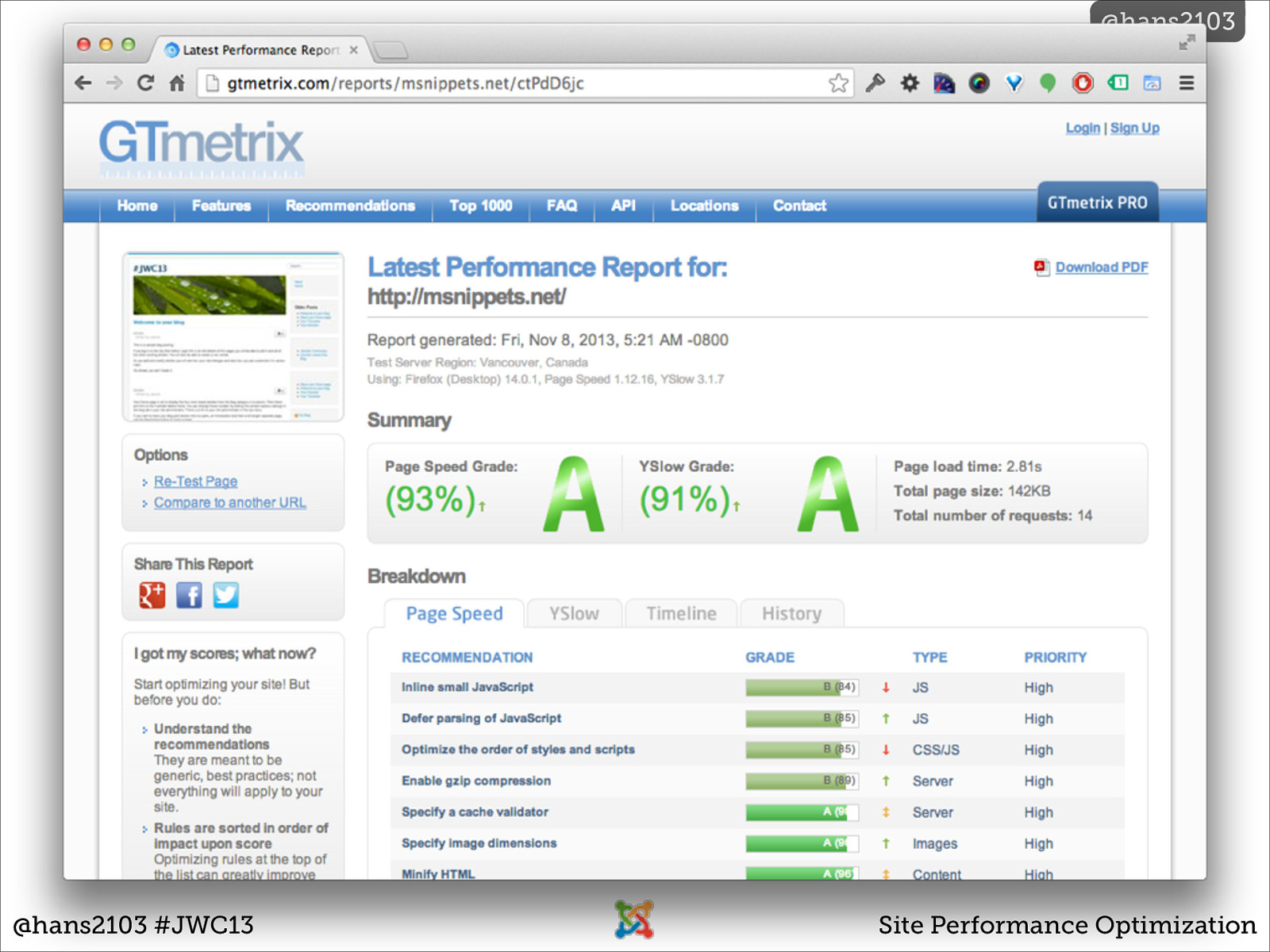This screenshot has width=1270, height=952.
Task: Expand Specify a cache validator recommendation
Action: click(475, 812)
